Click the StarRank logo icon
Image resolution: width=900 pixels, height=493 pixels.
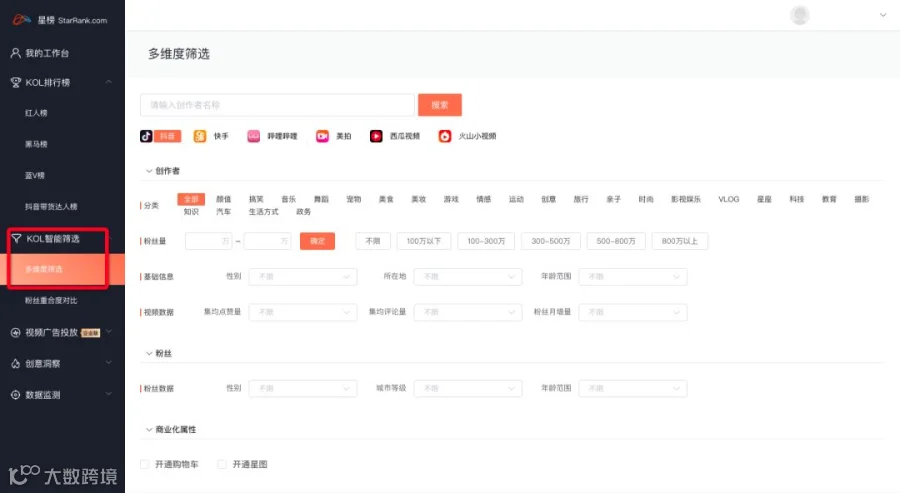pos(21,20)
